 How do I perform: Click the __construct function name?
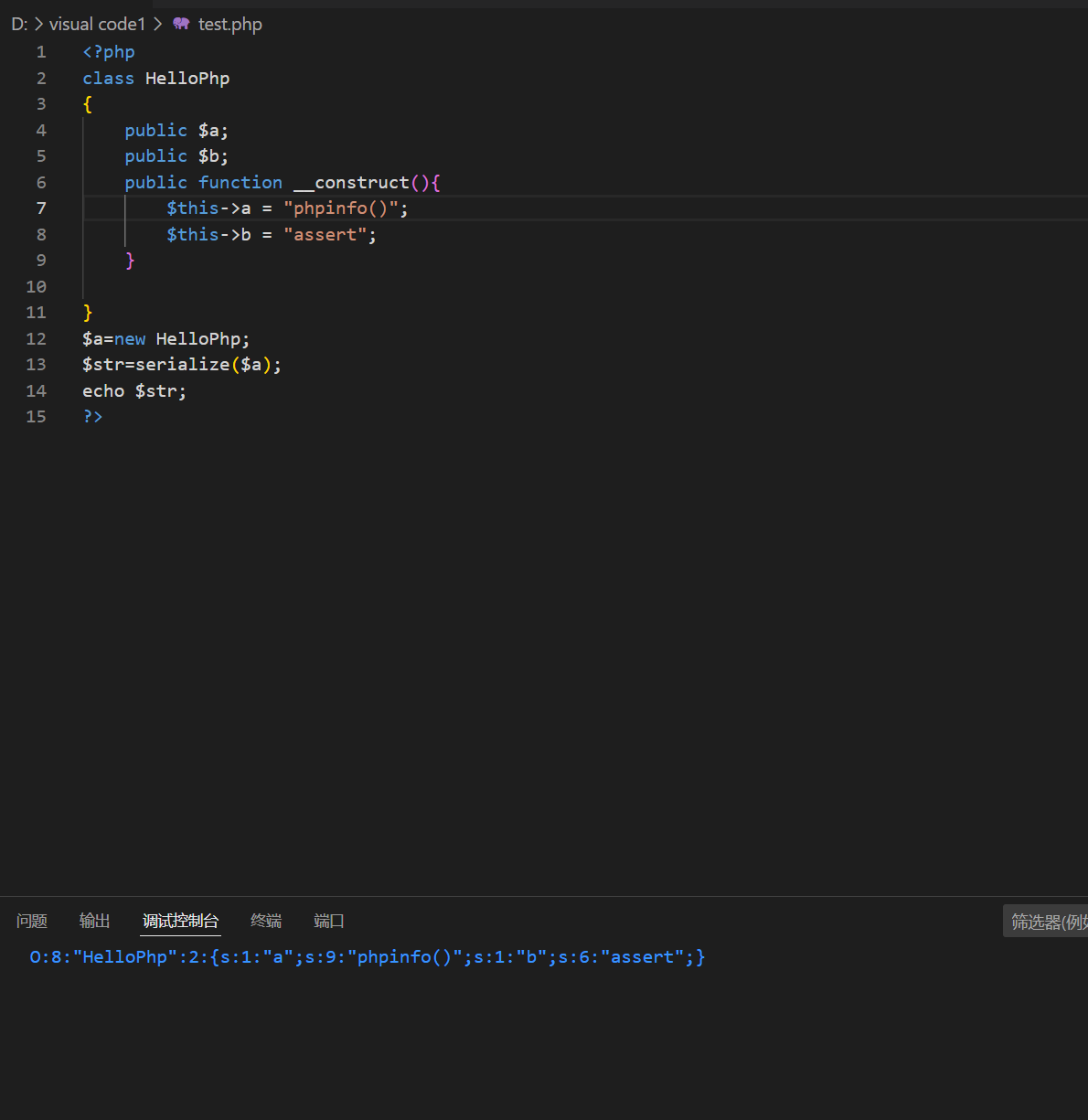point(351,183)
